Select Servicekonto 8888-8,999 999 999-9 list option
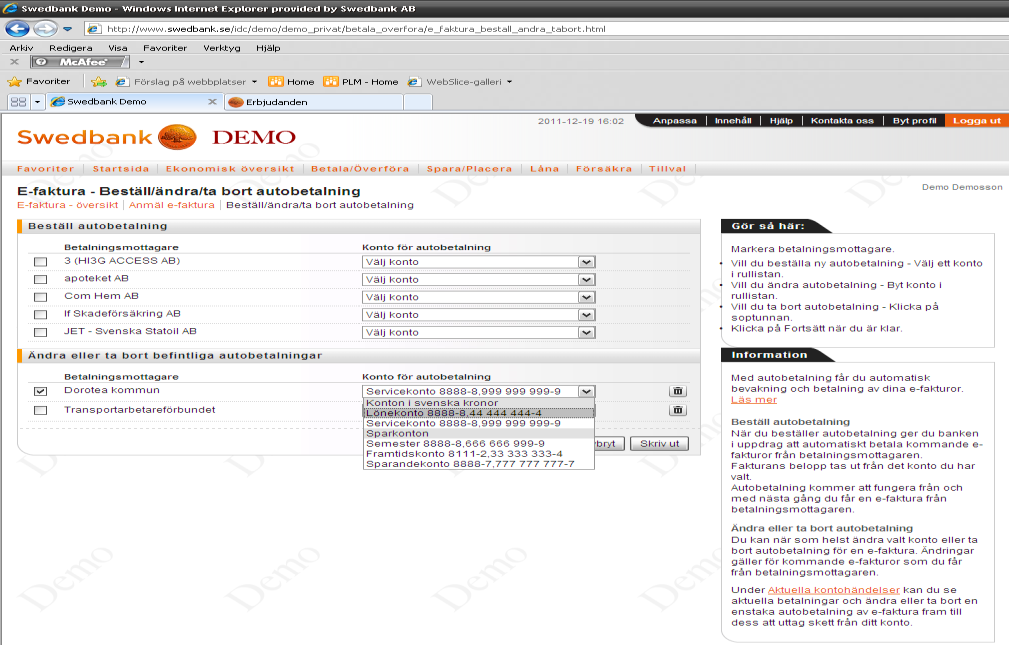Screen dimensions: 1009x645 click(x=479, y=424)
